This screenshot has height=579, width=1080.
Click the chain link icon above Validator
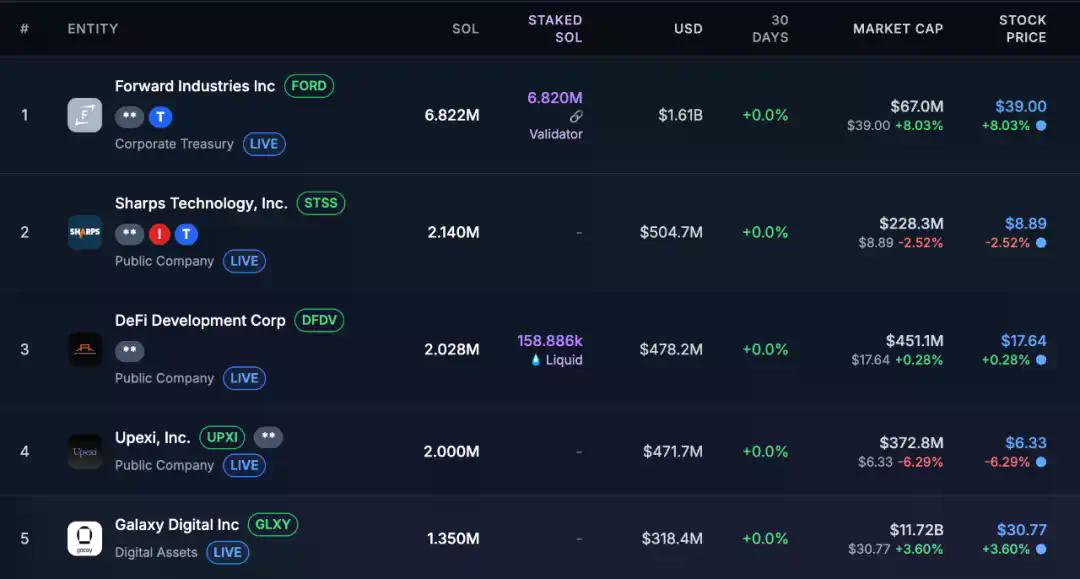tap(576, 116)
